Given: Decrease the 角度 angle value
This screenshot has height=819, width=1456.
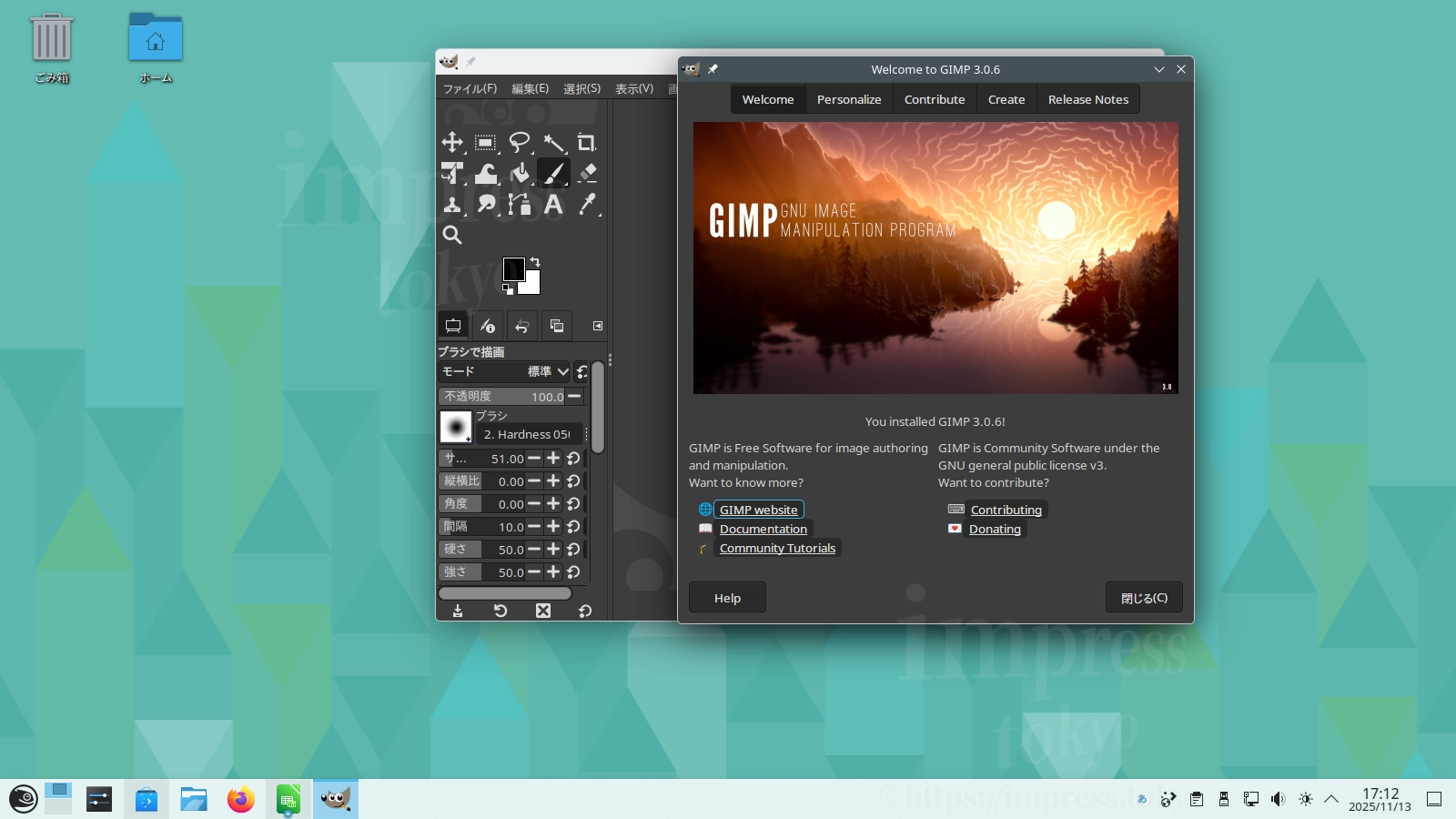Looking at the screenshot, I should (x=534, y=503).
